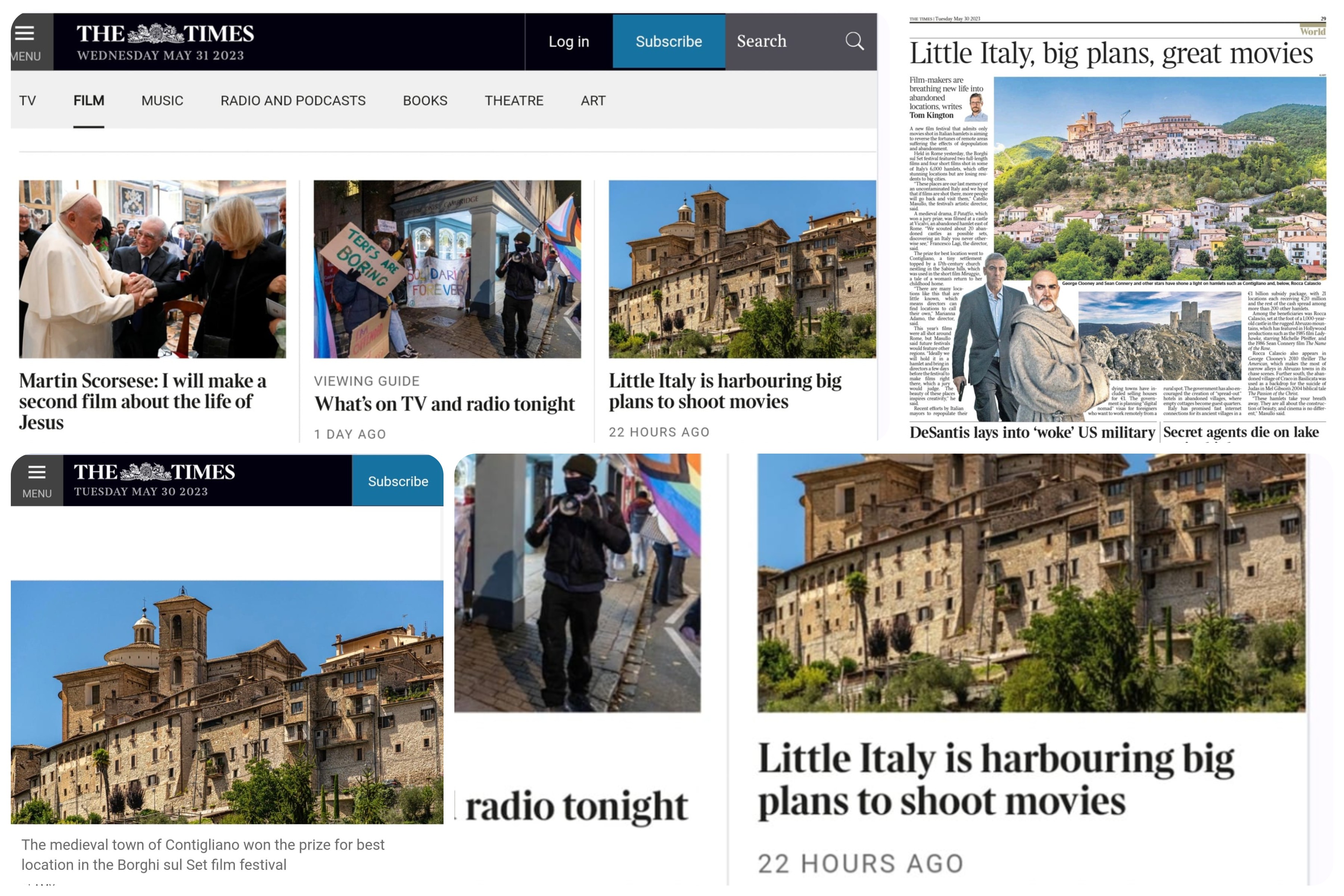Switch to the TV section tab

coord(27,100)
